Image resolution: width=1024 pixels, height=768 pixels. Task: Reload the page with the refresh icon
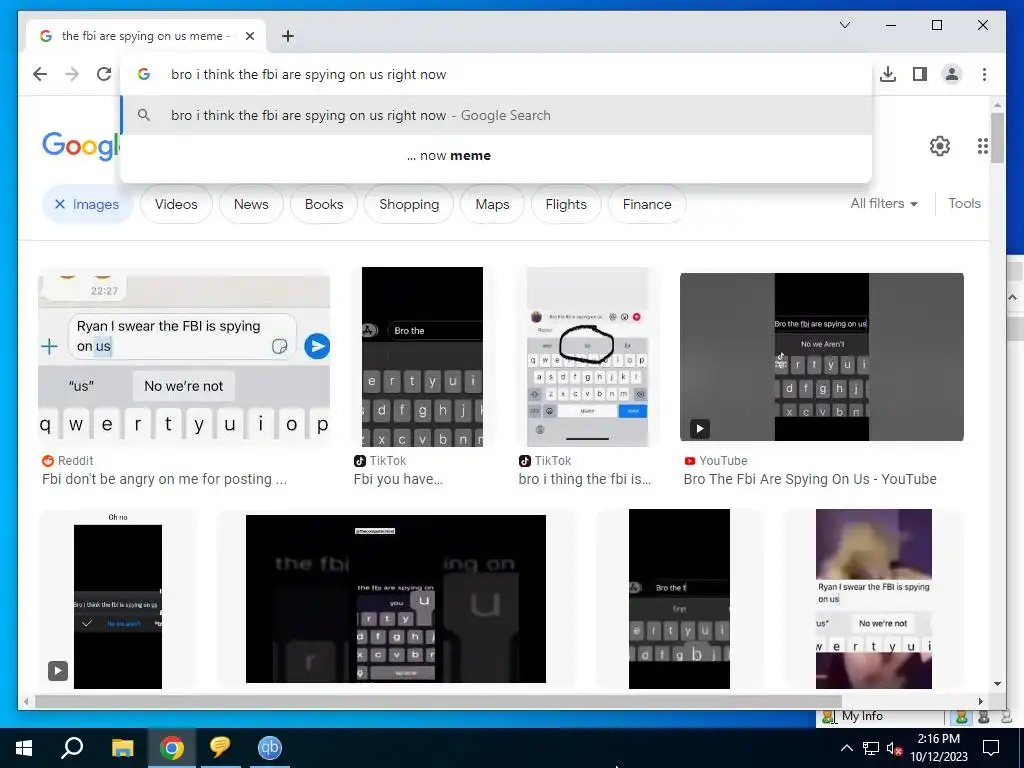pos(104,74)
